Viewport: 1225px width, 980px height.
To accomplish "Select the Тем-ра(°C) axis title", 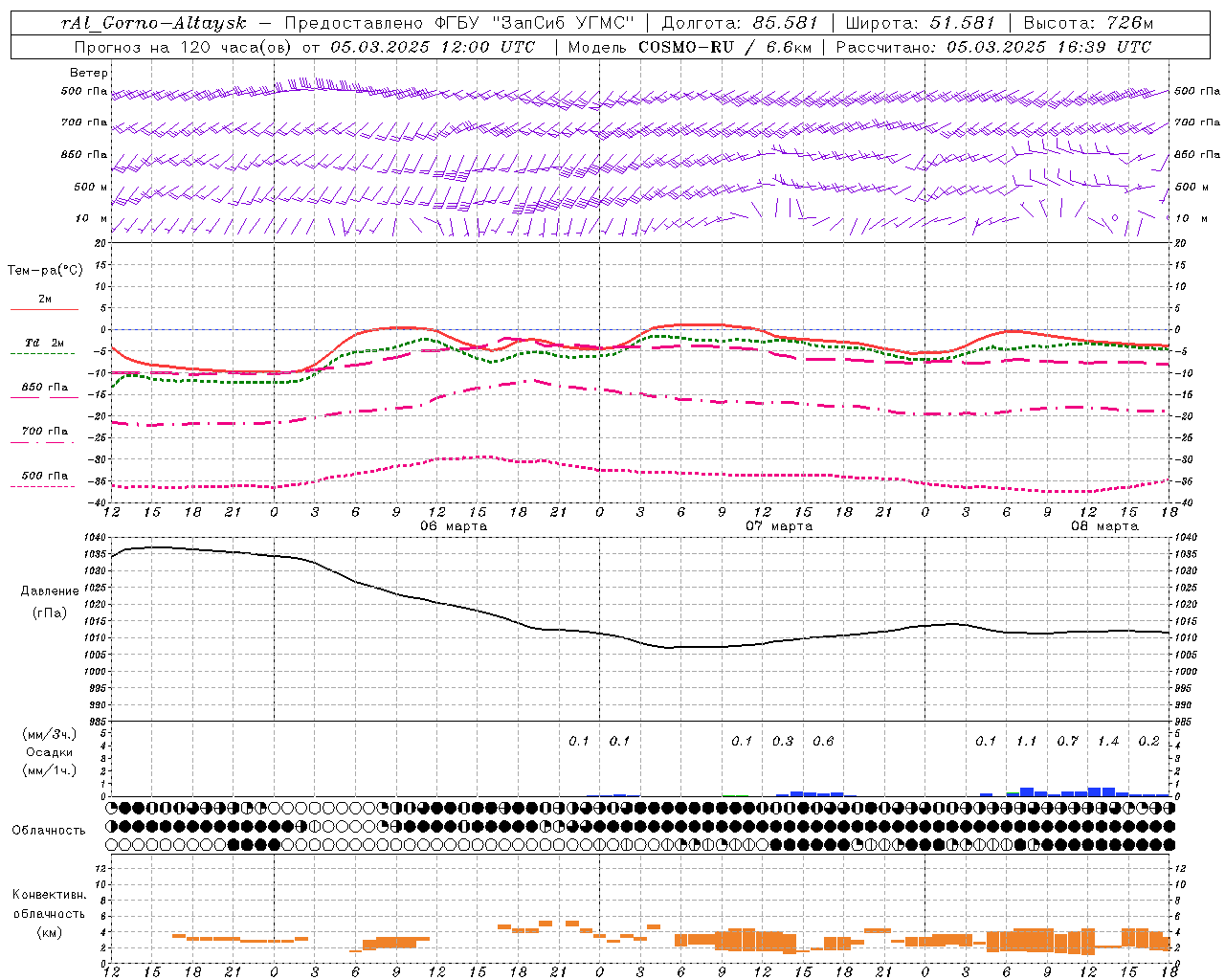I will coord(45,271).
